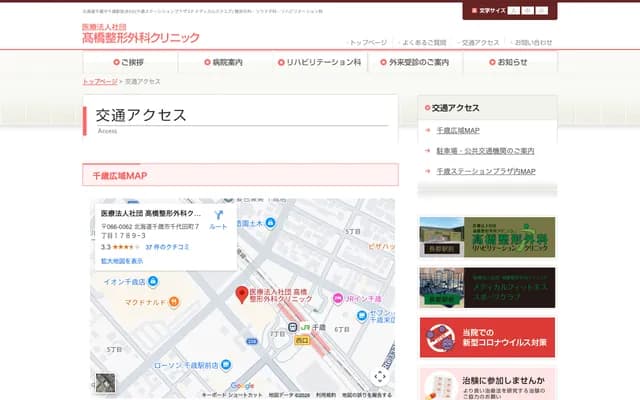Viewport: 640px width, 400px height.
Task: Click the red clinic location pin on map
Action: click(241, 294)
